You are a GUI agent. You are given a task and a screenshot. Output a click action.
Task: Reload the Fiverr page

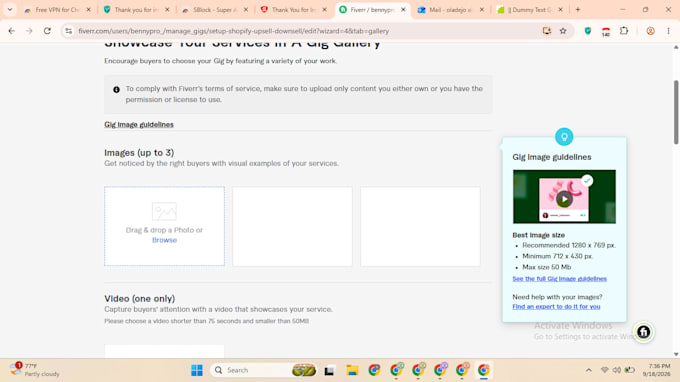[x=47, y=31]
